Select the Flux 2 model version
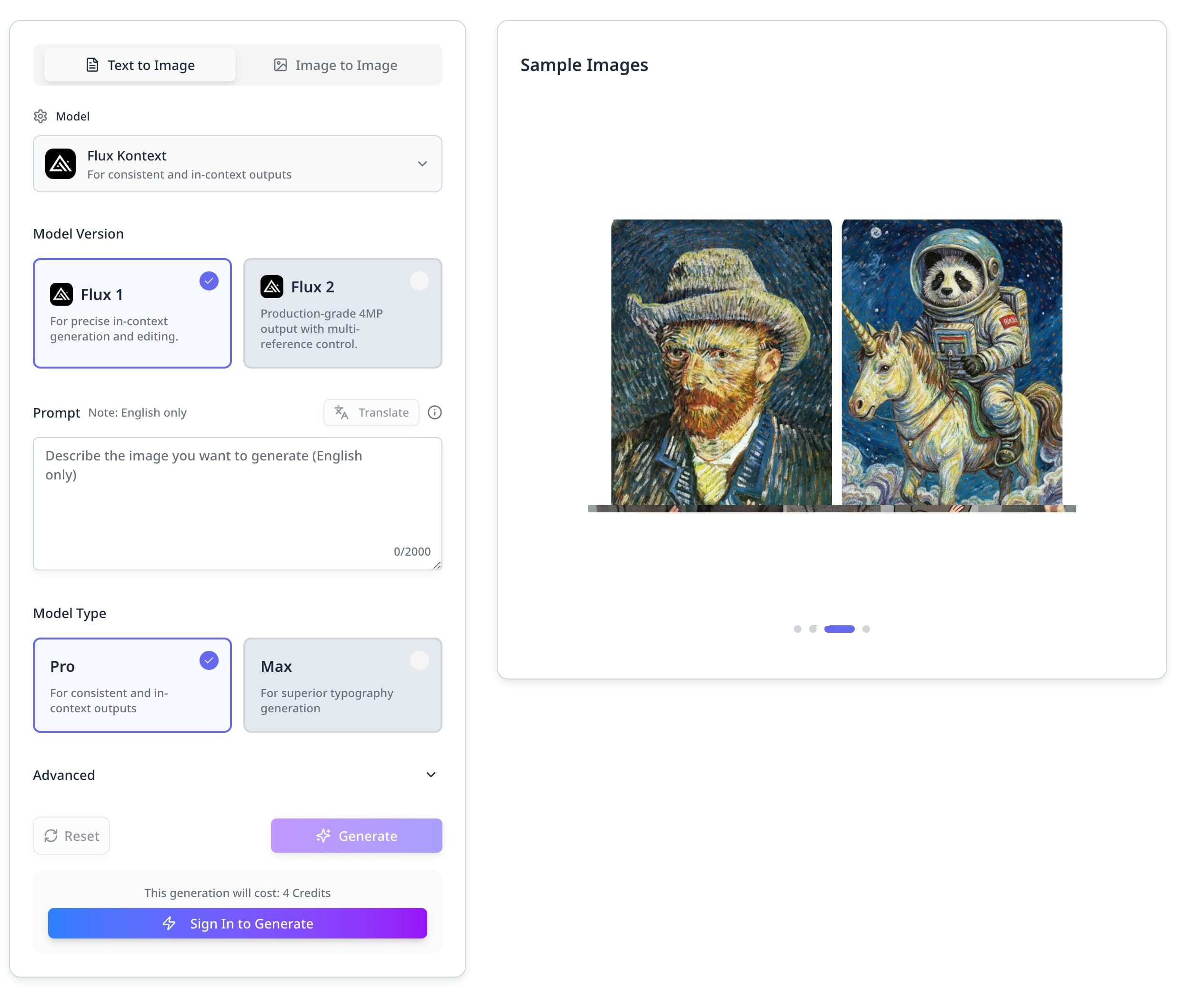The width and height of the screenshot is (1182, 1008). [342, 313]
